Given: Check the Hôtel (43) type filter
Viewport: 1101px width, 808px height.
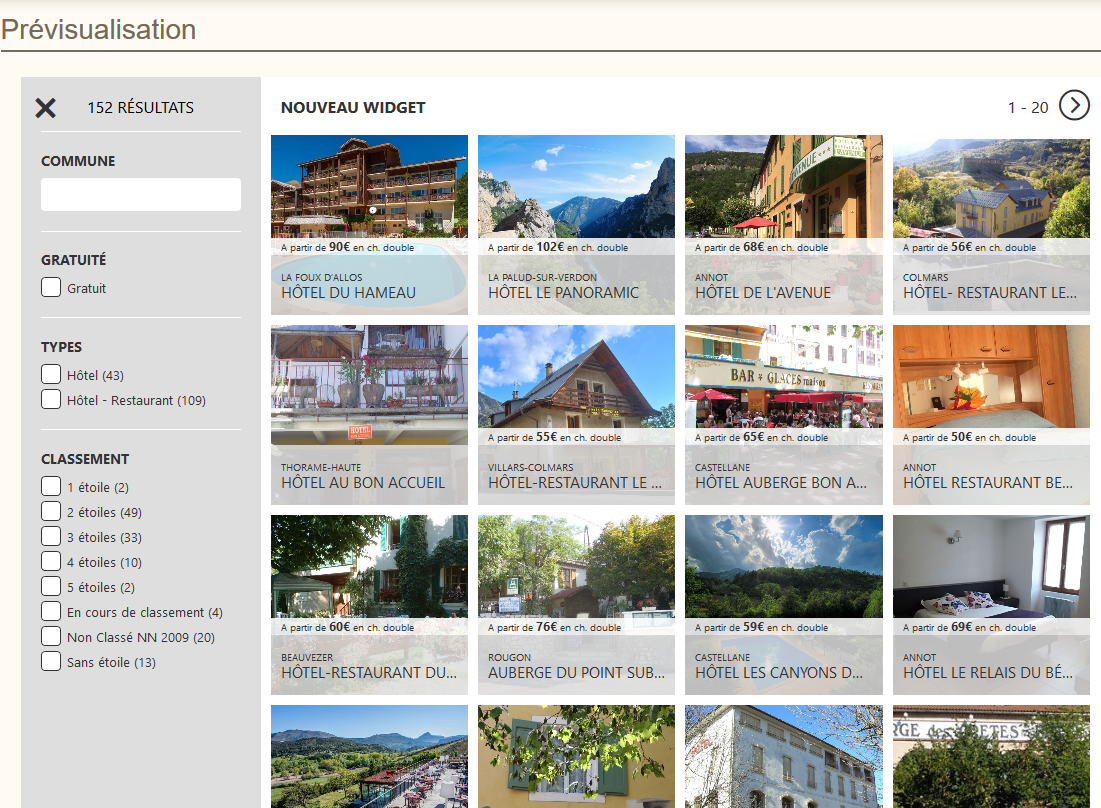Looking at the screenshot, I should click(51, 374).
